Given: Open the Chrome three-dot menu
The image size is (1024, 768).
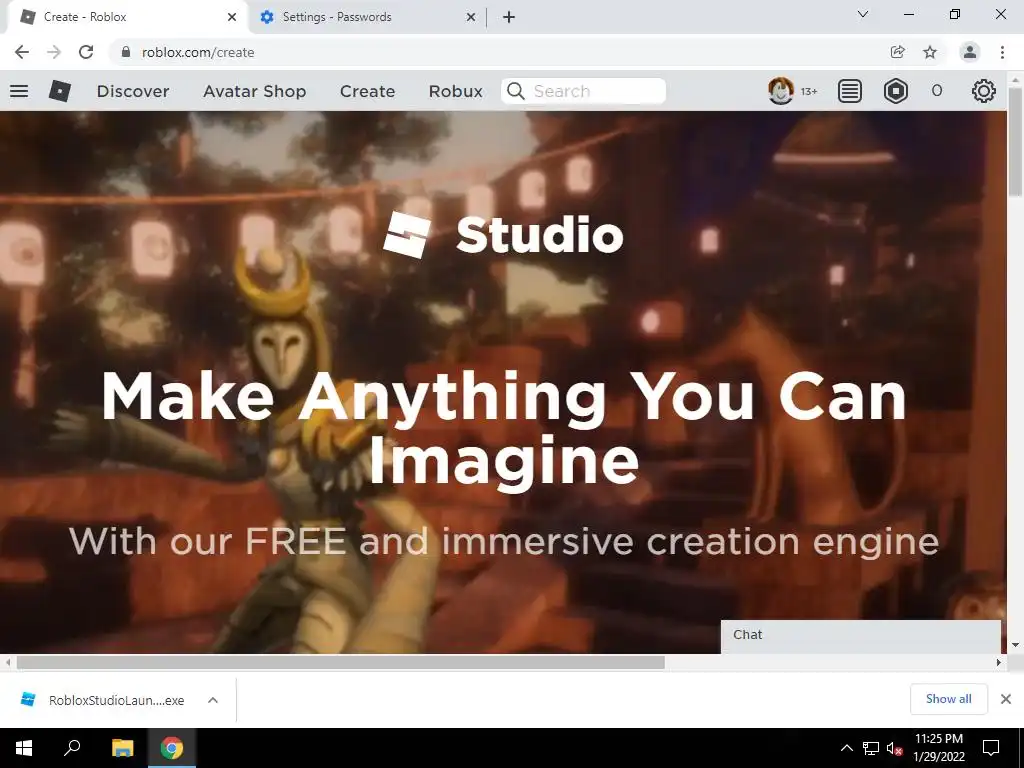Looking at the screenshot, I should pos(1002,52).
